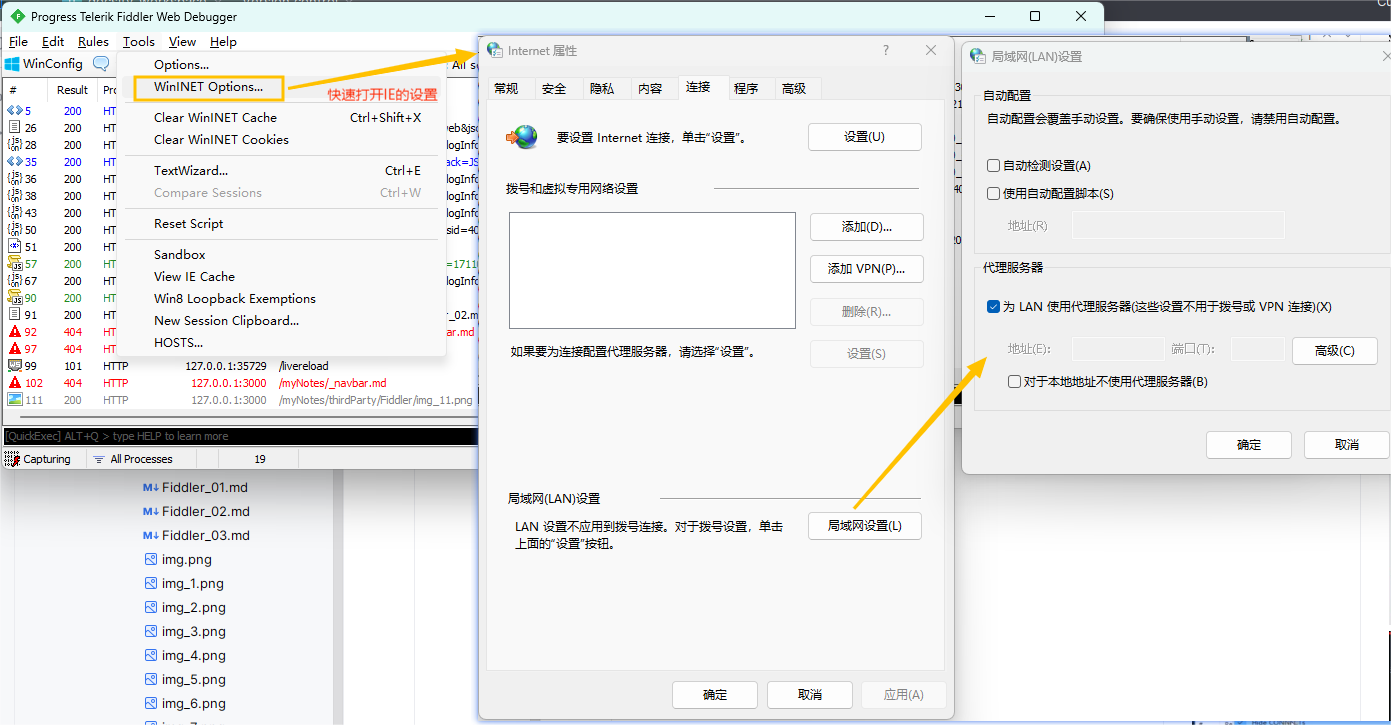
Task: Switch to the 安全 tab
Action: [554, 88]
